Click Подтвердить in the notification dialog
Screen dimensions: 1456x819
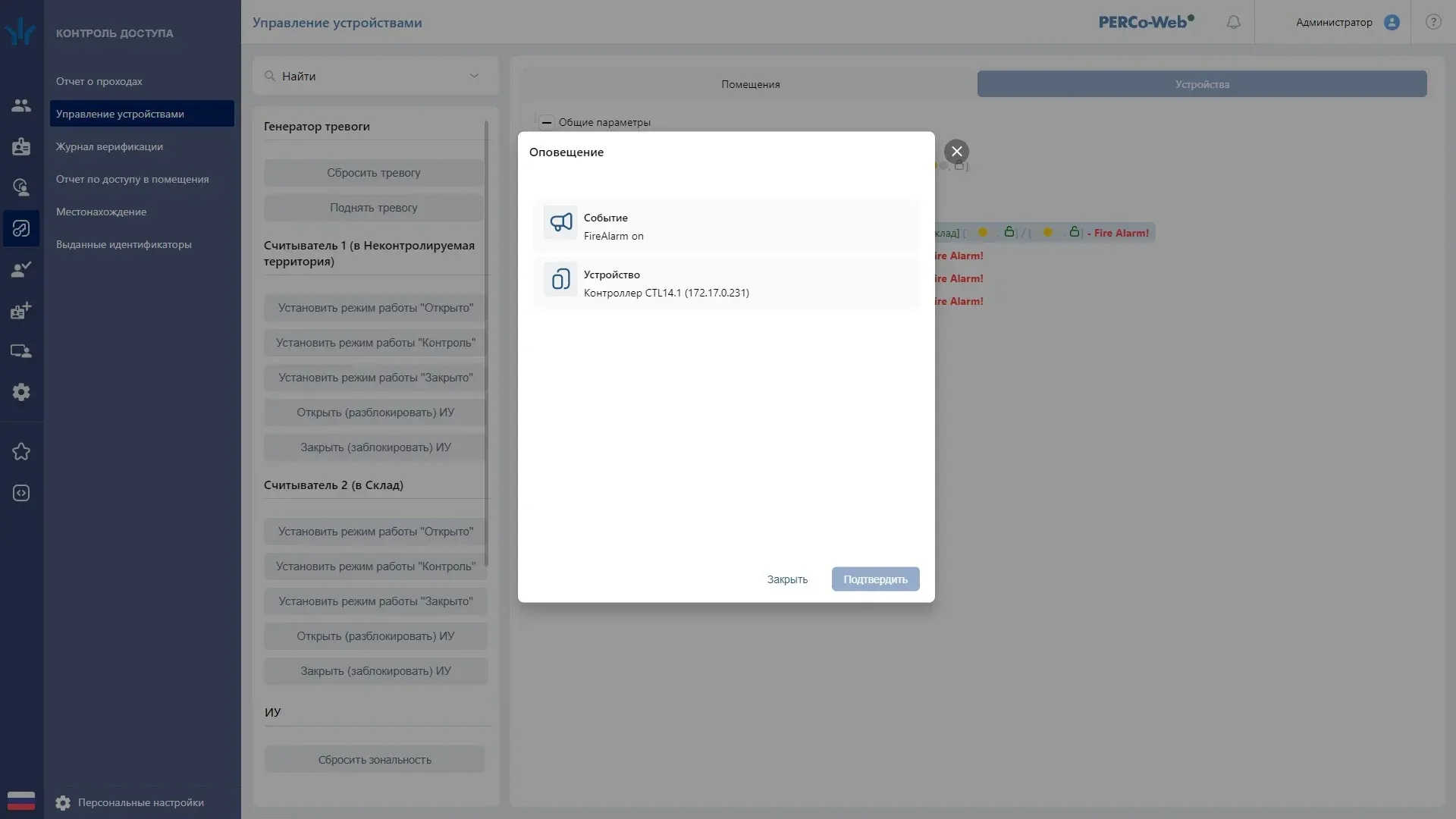tap(875, 579)
